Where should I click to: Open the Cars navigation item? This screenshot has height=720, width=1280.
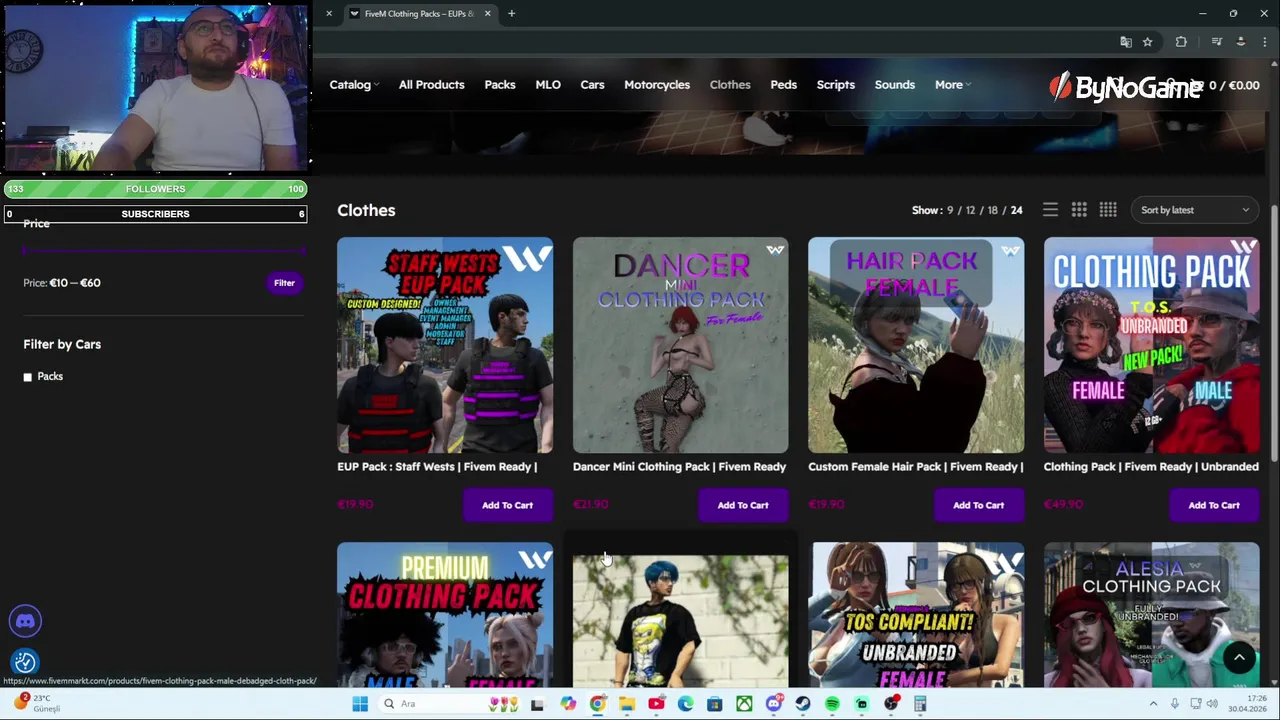pyautogui.click(x=592, y=85)
